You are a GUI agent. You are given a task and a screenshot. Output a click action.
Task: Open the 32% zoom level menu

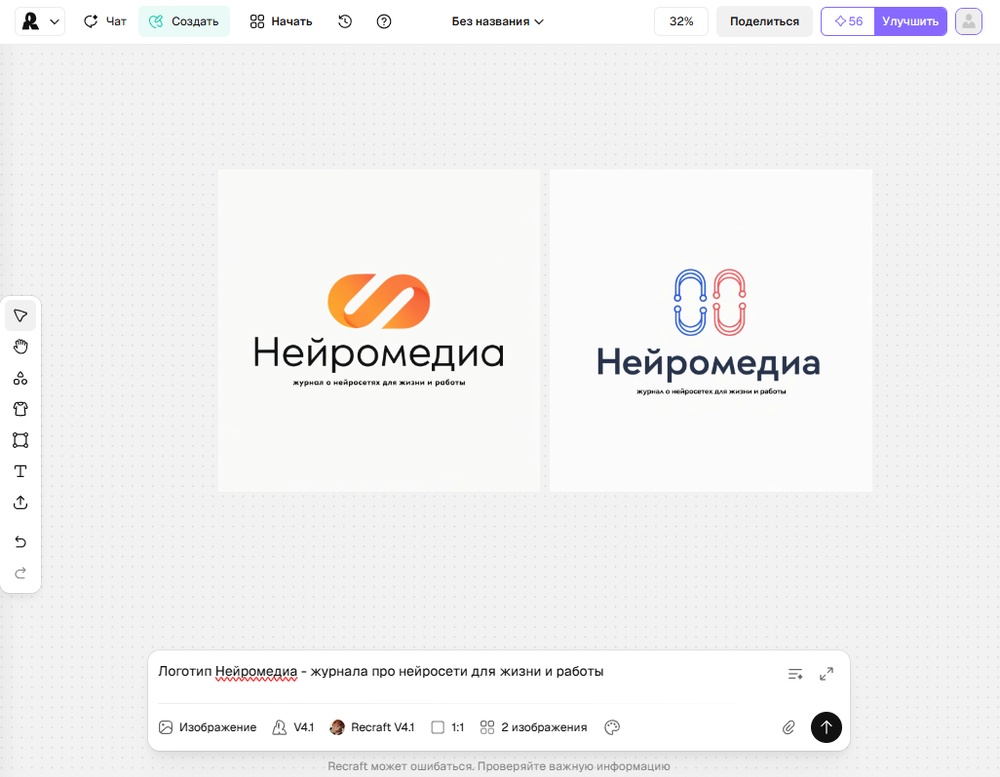[x=681, y=21]
